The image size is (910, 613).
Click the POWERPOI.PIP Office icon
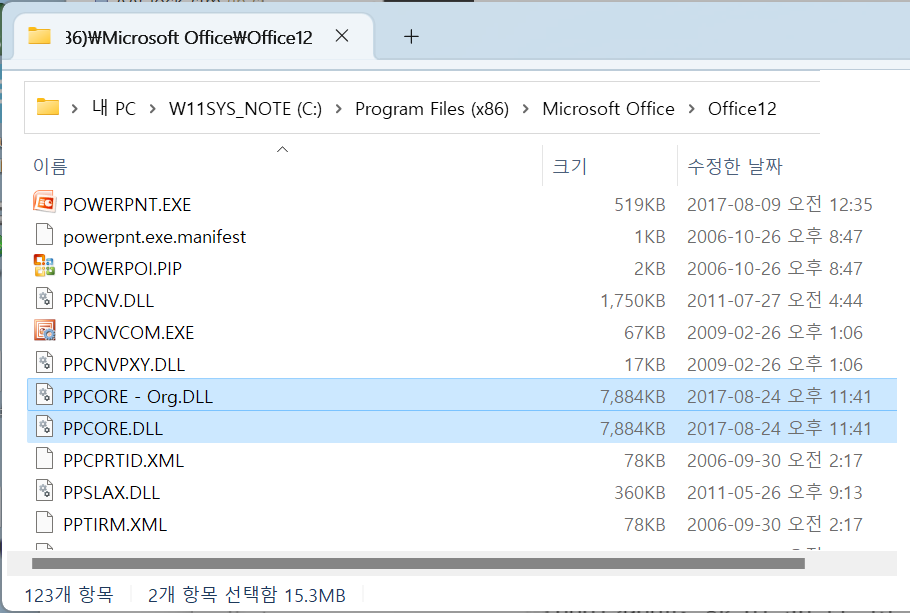(x=45, y=266)
